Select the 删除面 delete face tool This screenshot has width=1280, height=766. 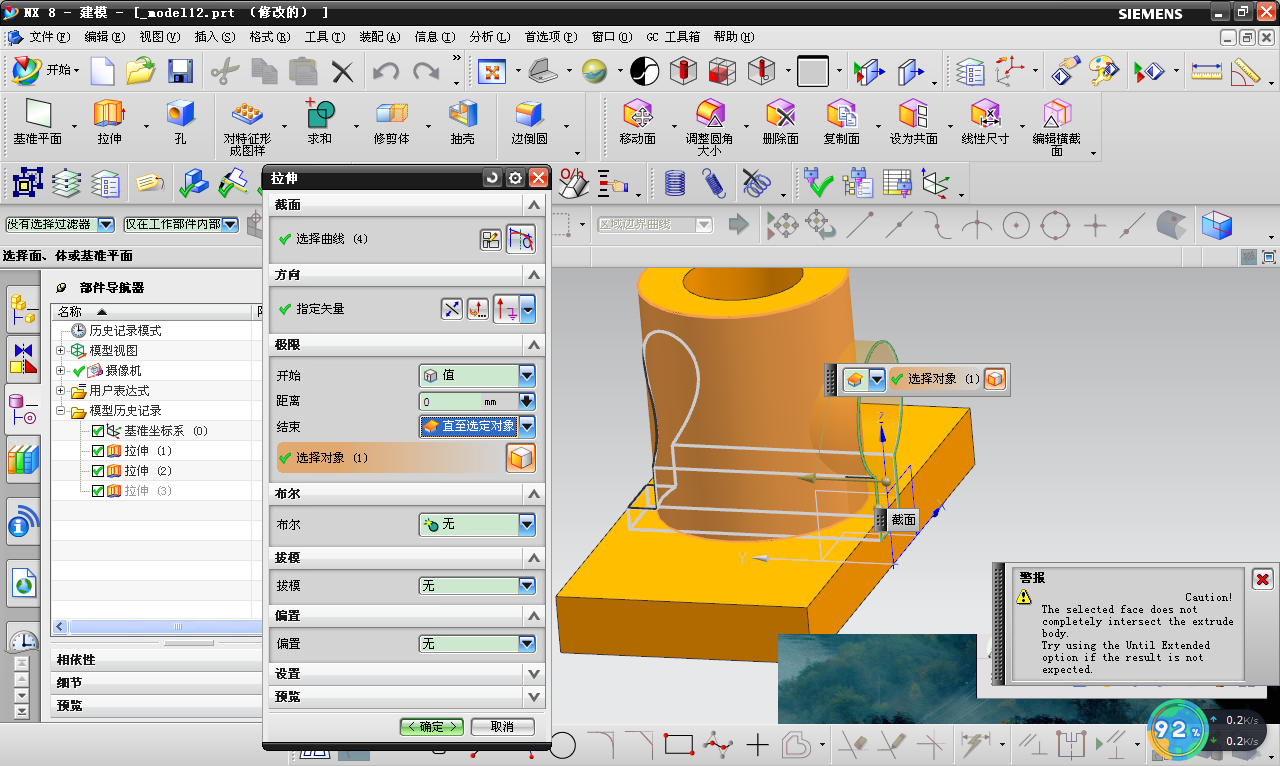click(780, 122)
